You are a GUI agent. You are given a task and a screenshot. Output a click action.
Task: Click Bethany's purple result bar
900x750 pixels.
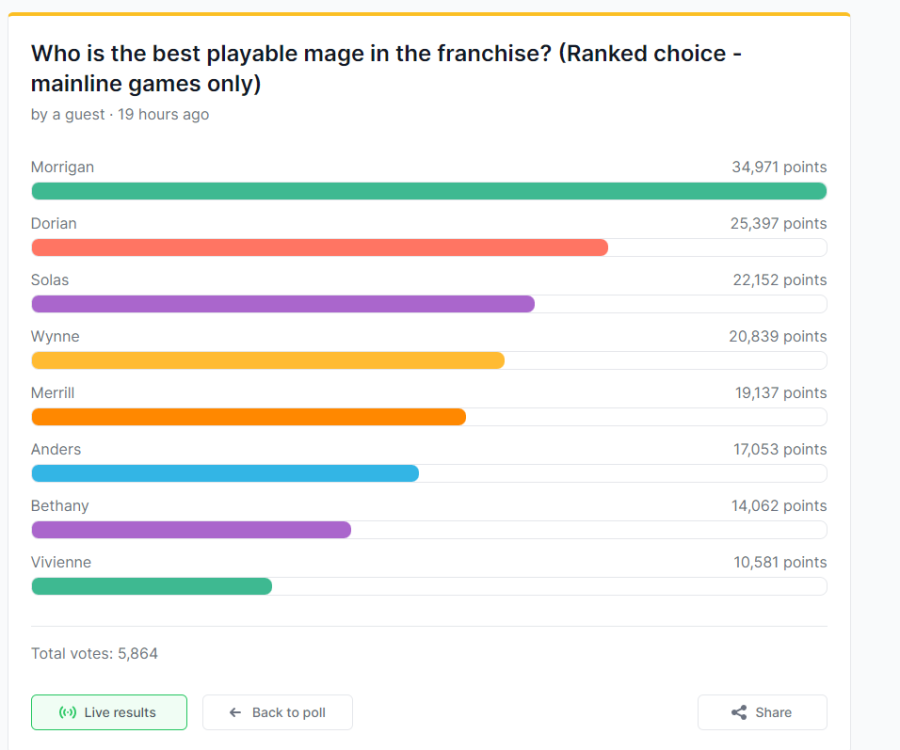pyautogui.click(x=191, y=530)
